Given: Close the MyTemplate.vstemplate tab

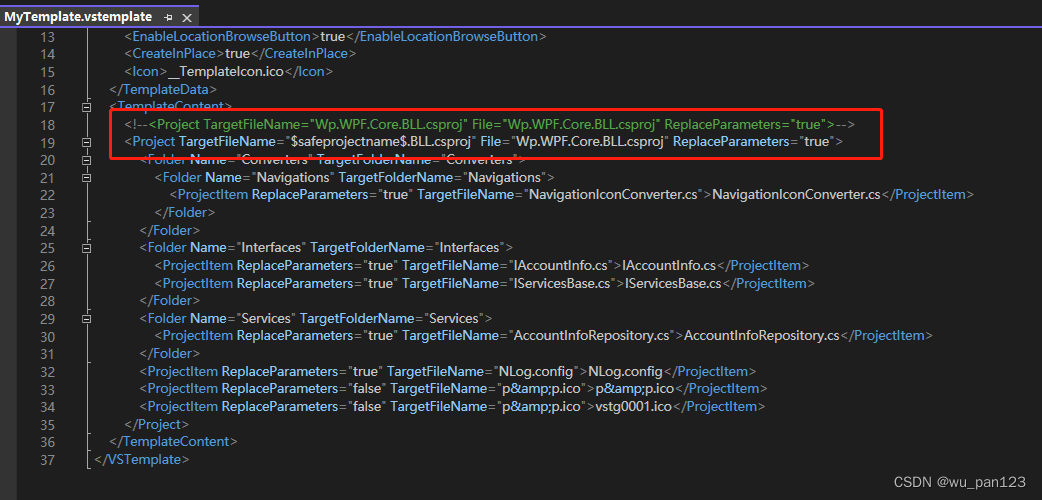Looking at the screenshot, I should [x=185, y=18].
